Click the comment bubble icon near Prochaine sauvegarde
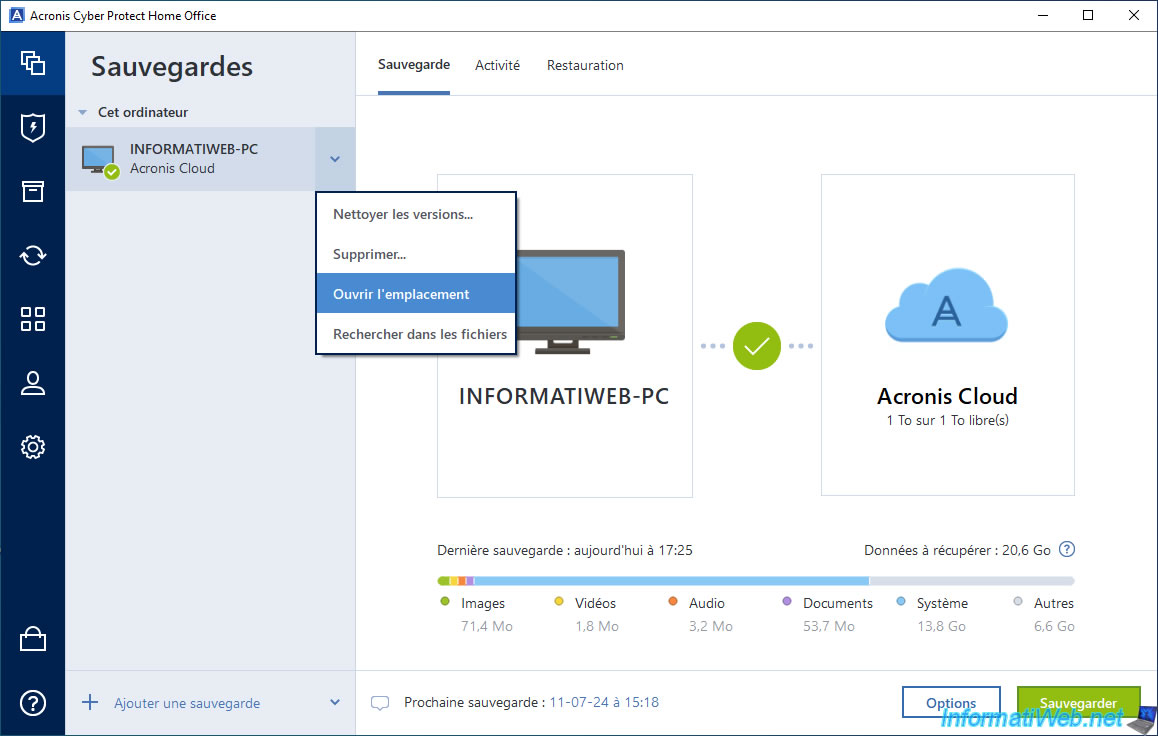The width and height of the screenshot is (1158, 736). tap(380, 703)
